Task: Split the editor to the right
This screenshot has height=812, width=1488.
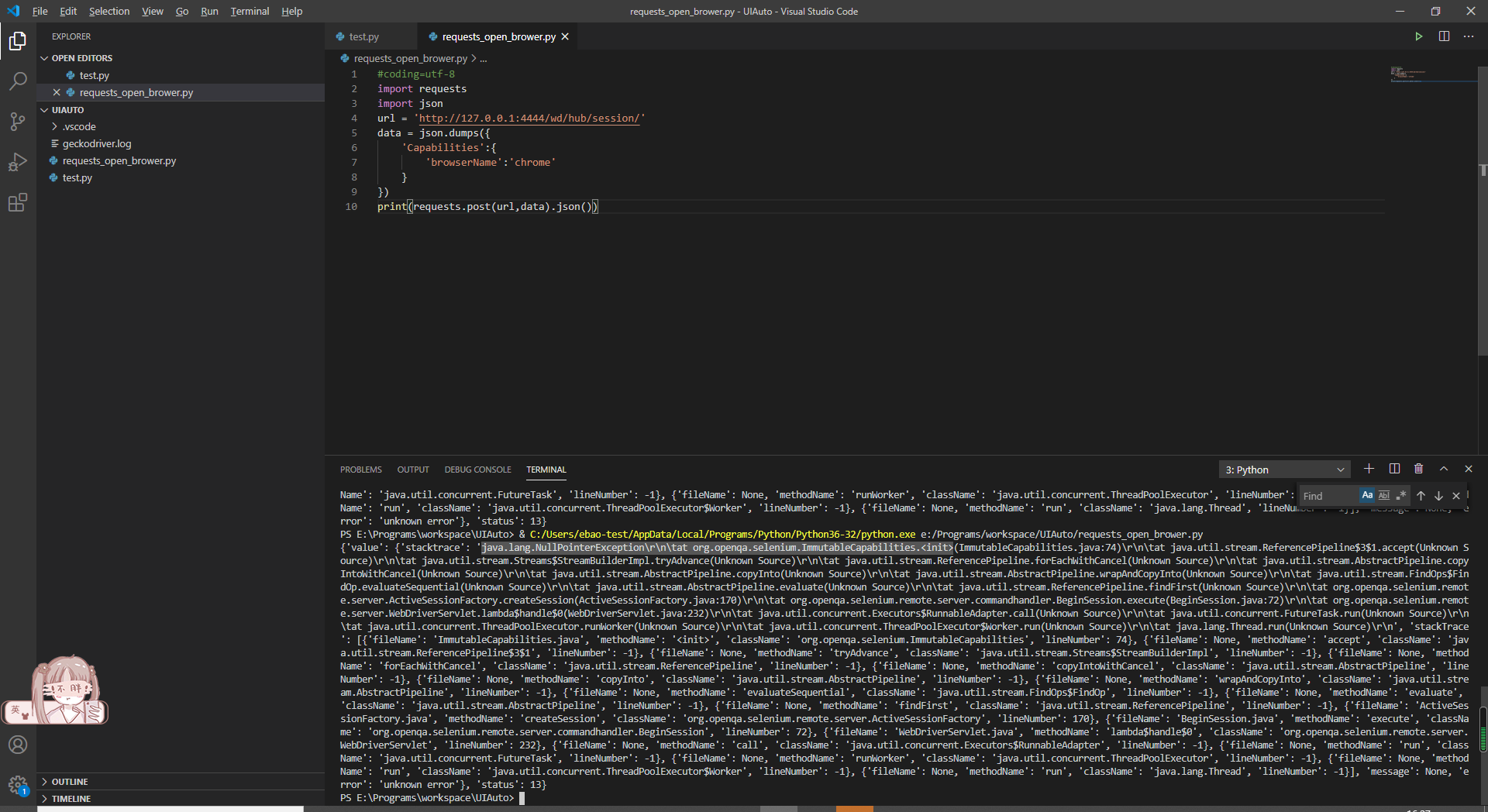Action: [1444, 36]
